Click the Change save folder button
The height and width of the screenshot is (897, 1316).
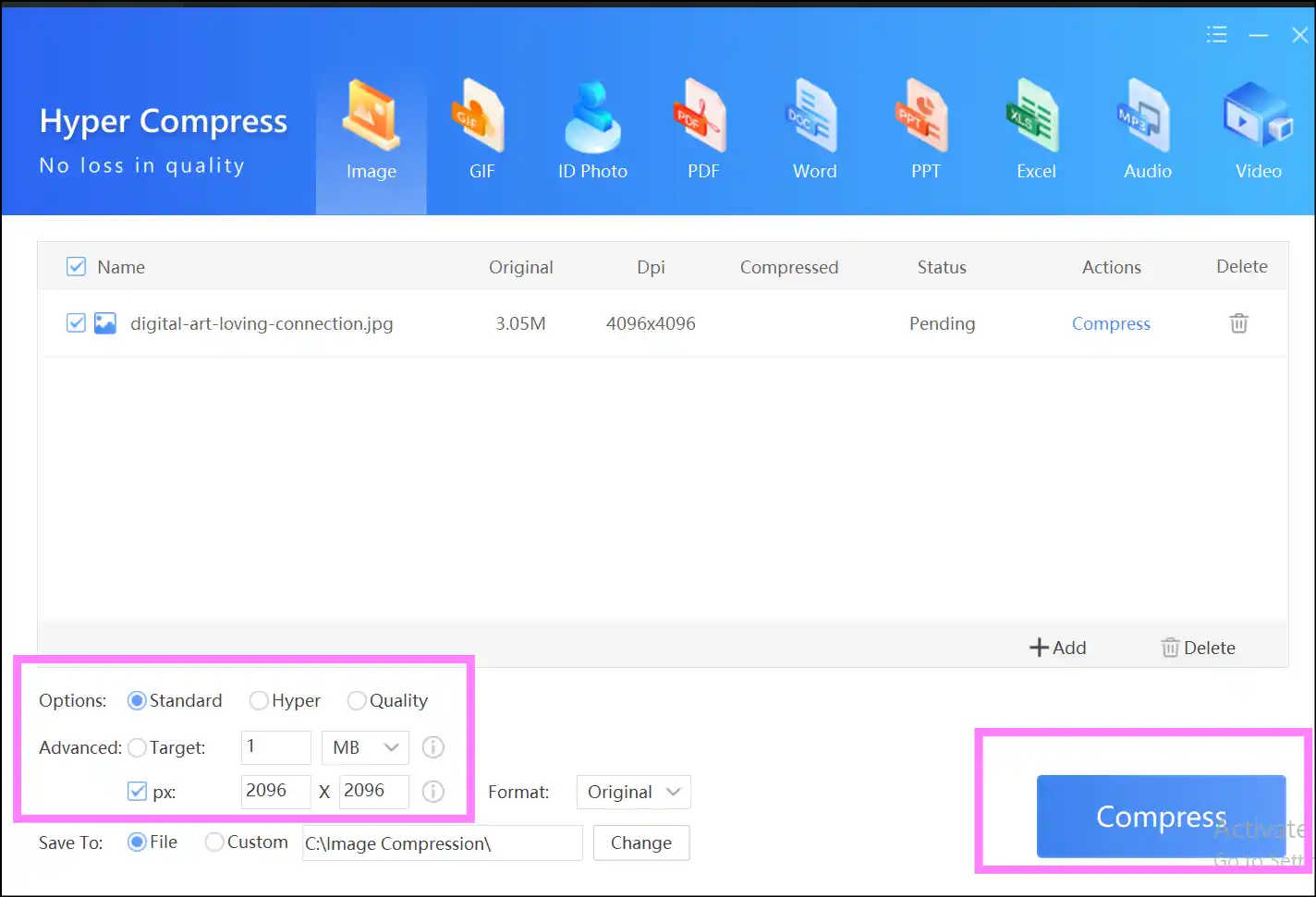641,842
